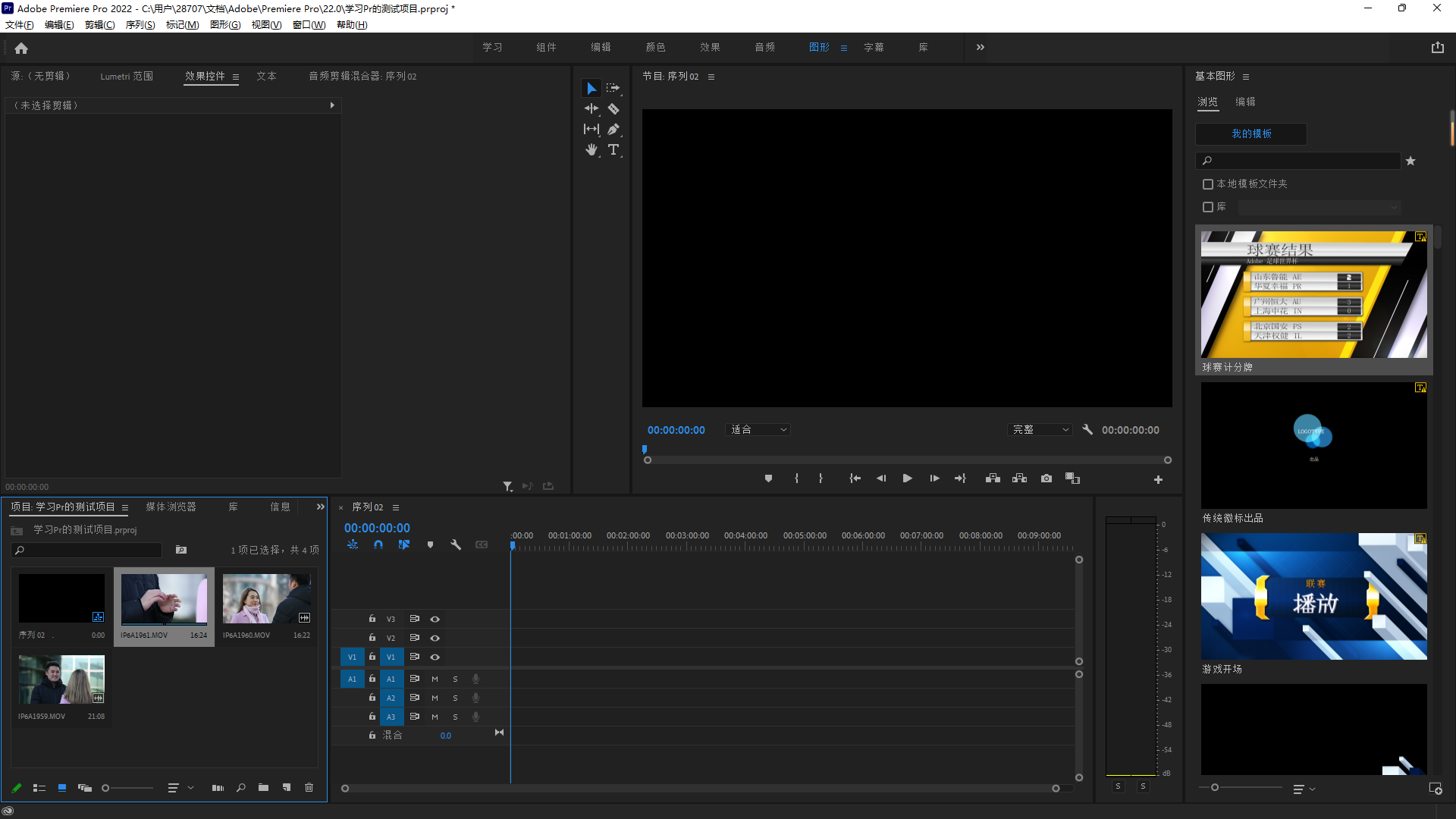This screenshot has height=819, width=1456.
Task: Select the Hand tool
Action: pos(591,150)
